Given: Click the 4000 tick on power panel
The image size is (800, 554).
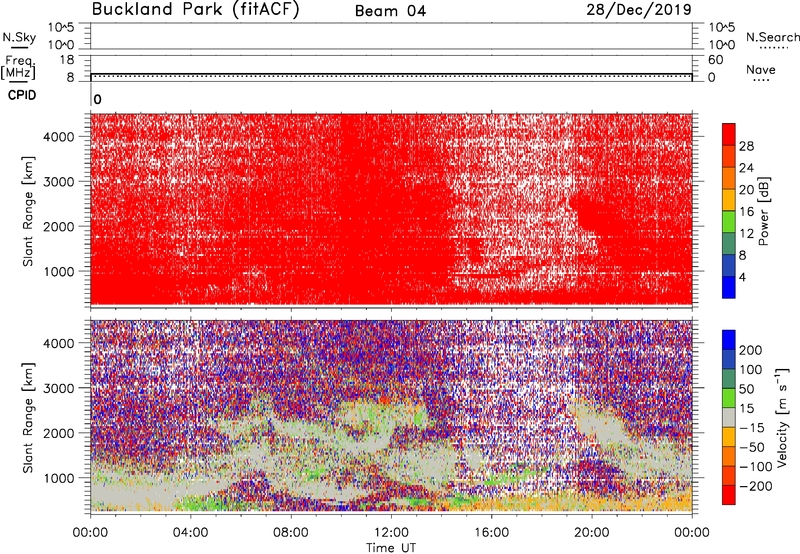Looking at the screenshot, I should click(58, 137).
